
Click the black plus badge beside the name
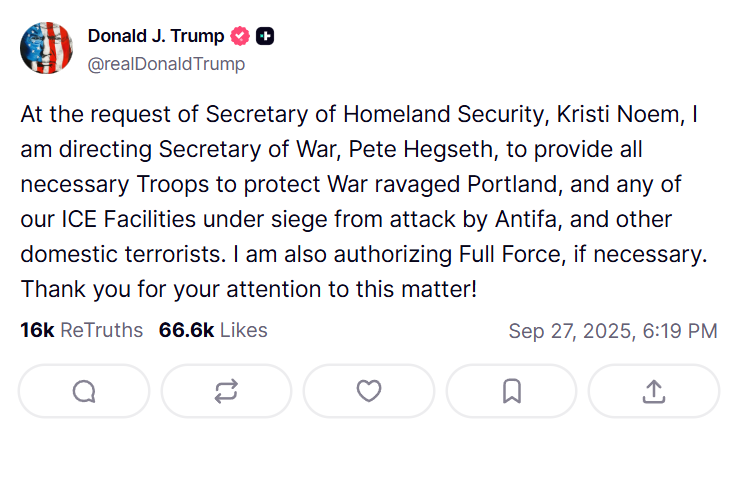tap(265, 37)
